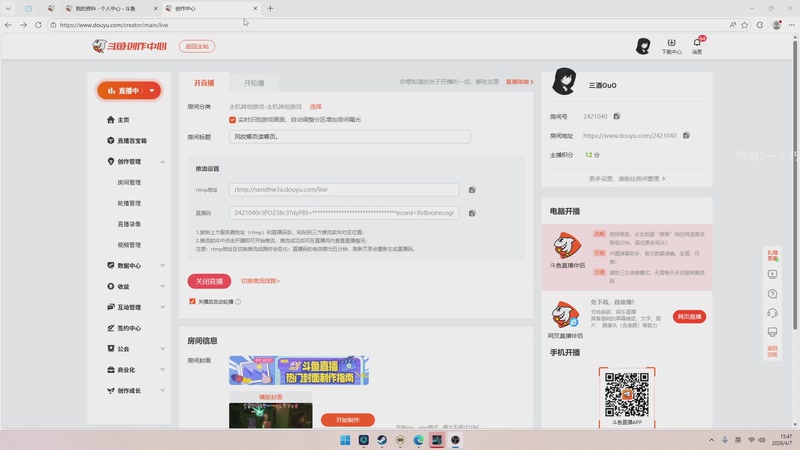Click the 网页直播 button

point(689,317)
